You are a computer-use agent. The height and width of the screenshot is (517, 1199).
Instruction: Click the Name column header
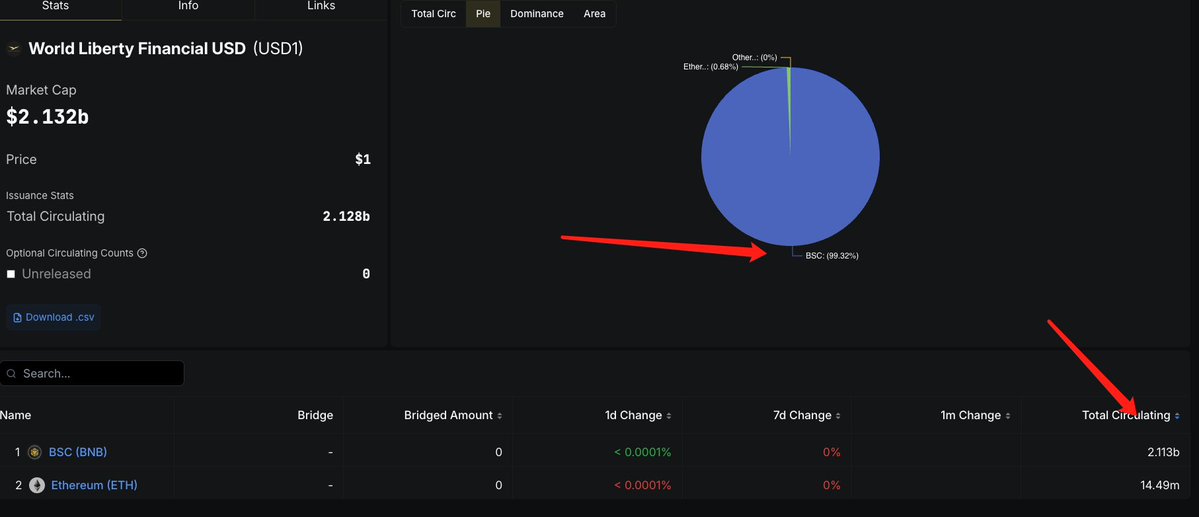[x=15, y=415]
